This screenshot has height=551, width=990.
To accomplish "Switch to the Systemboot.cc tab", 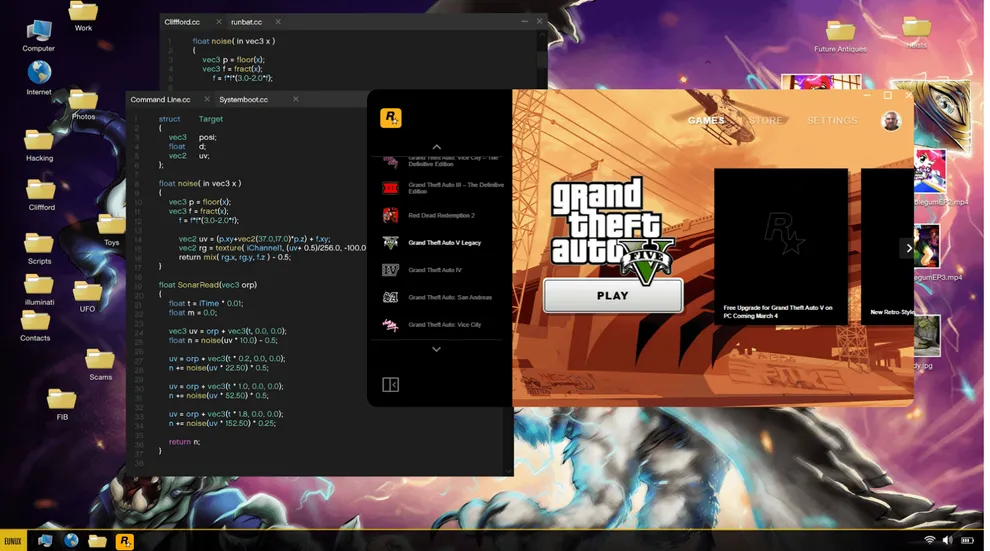I will (x=244, y=100).
